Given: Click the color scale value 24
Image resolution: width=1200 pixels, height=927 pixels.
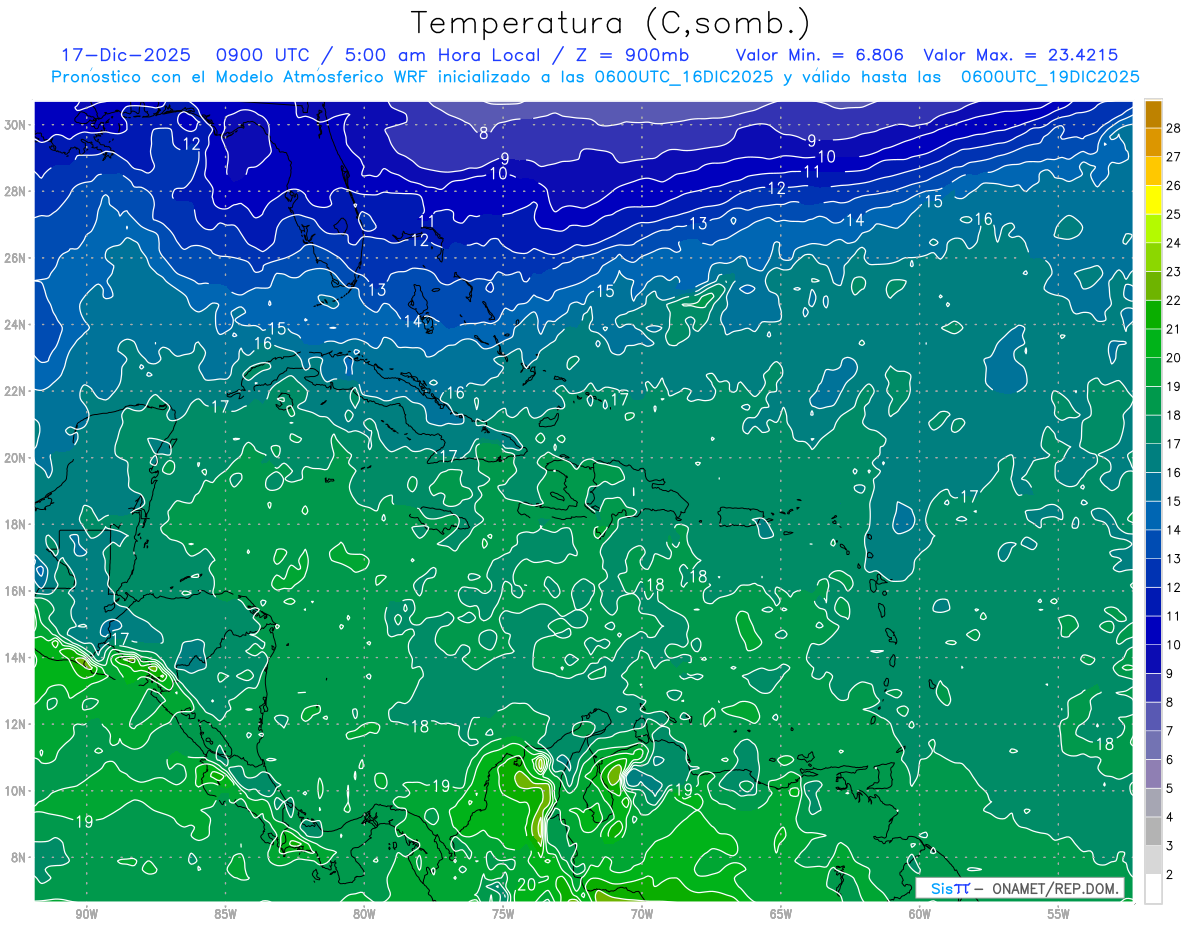Looking at the screenshot, I should [x=1174, y=243].
